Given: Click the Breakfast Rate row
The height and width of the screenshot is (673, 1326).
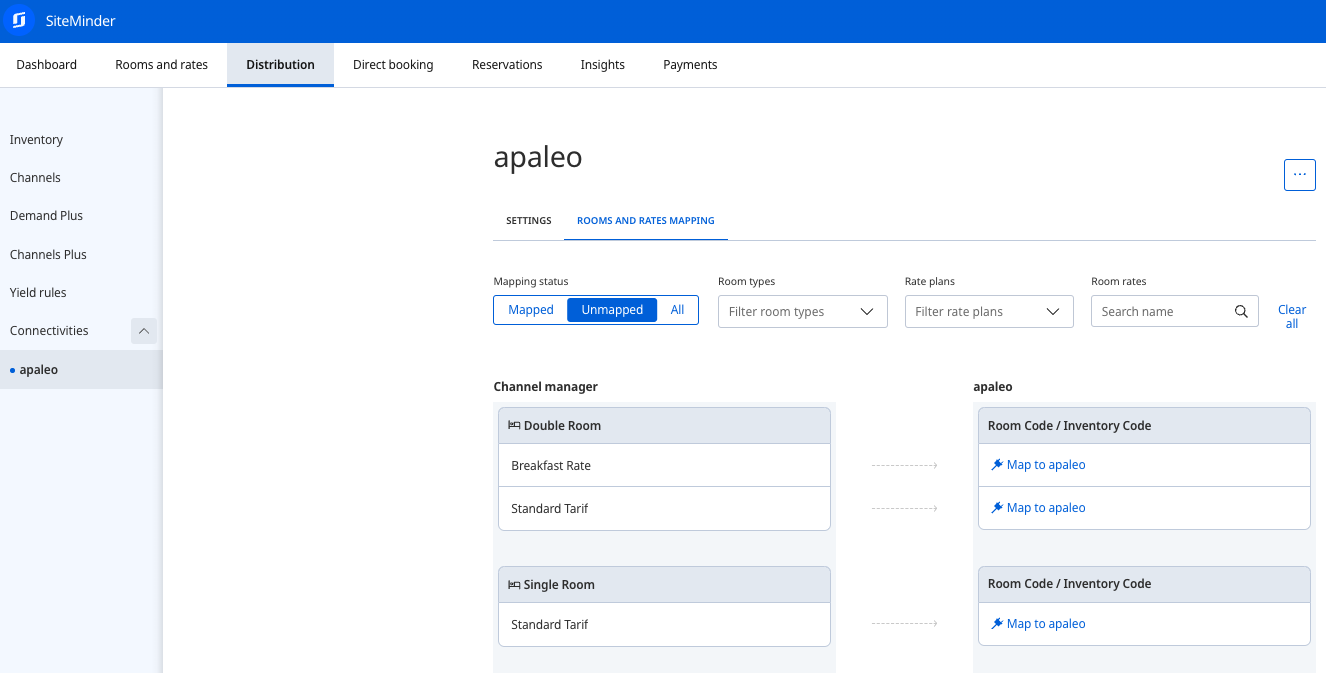Looking at the screenshot, I should pos(664,466).
